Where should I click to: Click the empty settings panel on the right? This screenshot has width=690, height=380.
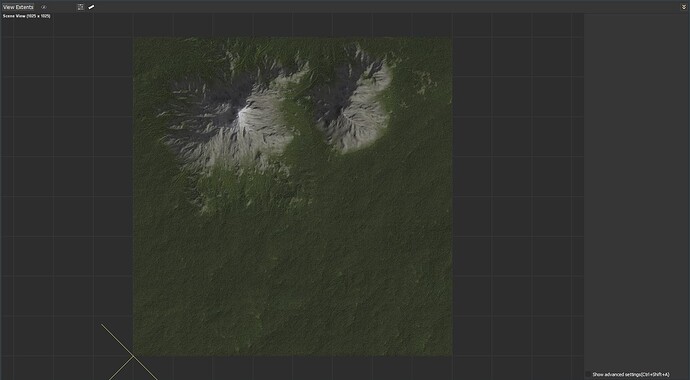click(x=636, y=189)
